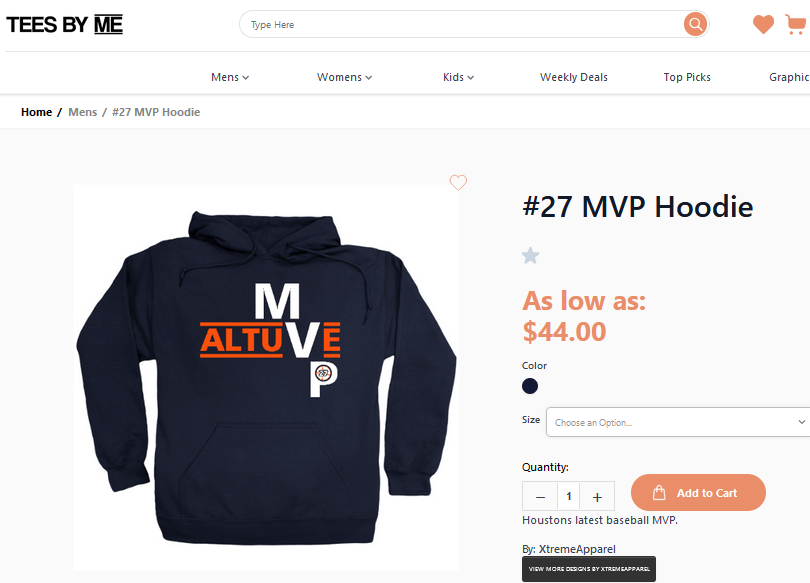Expand the Womens dropdown menu
The image size is (810, 583).
pos(344,77)
